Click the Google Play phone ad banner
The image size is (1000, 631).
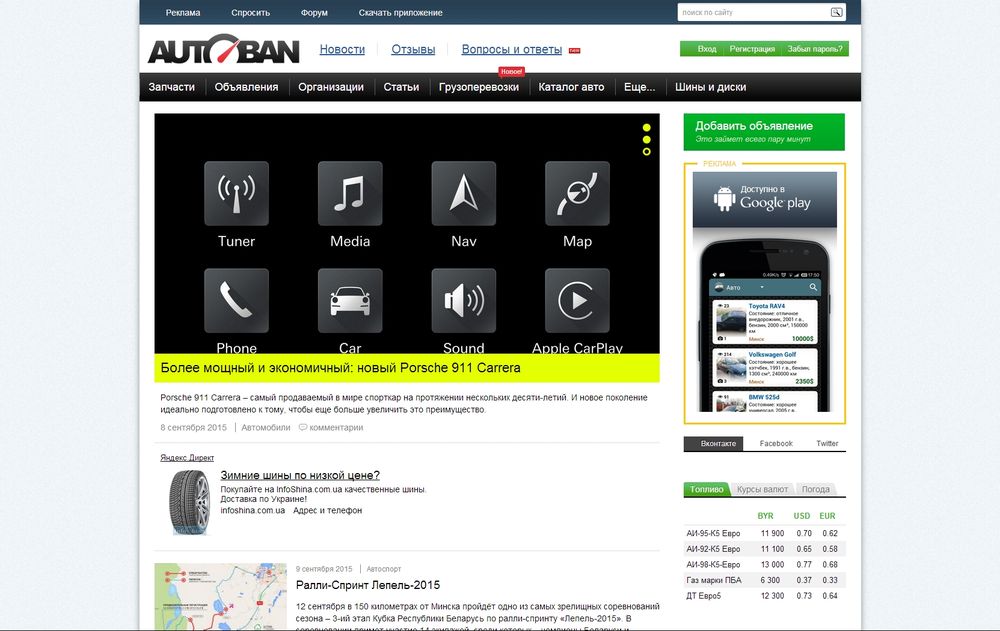[x=765, y=292]
